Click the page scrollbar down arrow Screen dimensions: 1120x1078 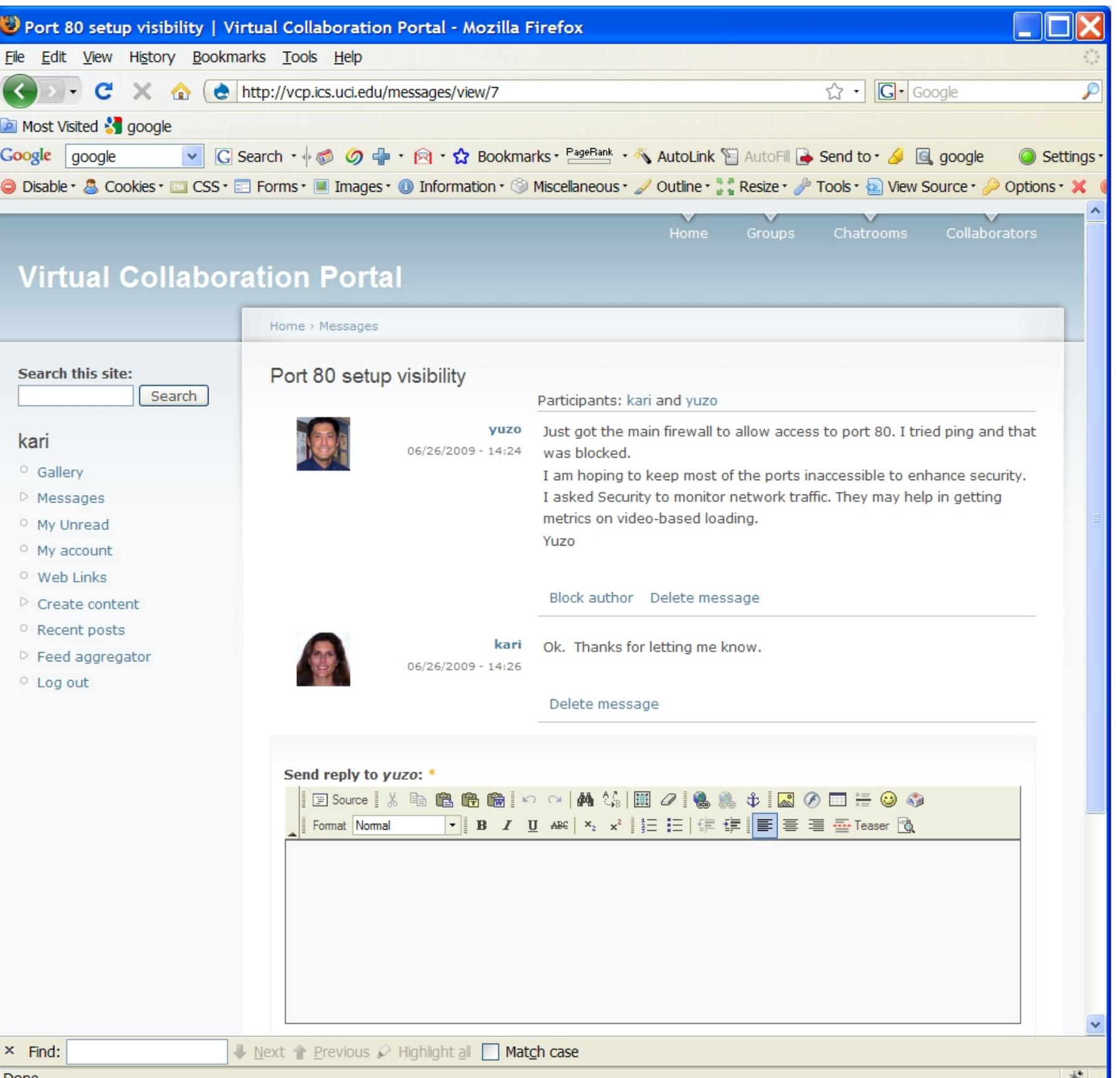[x=1095, y=1024]
